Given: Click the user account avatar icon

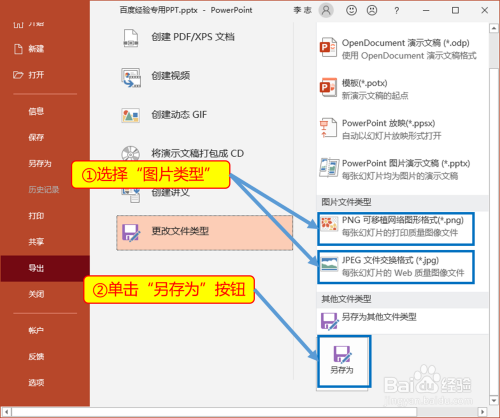Looking at the screenshot, I should click(x=326, y=10).
